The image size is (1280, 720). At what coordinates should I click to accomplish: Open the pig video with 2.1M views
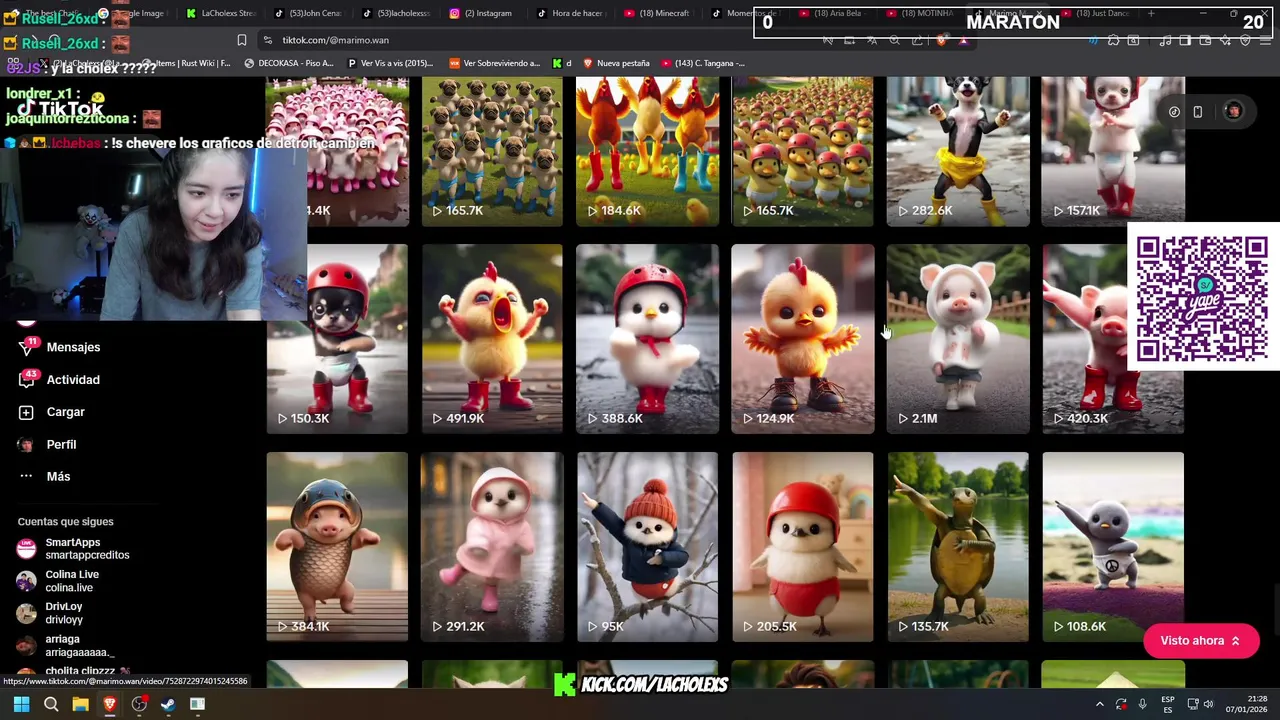[x=957, y=339]
